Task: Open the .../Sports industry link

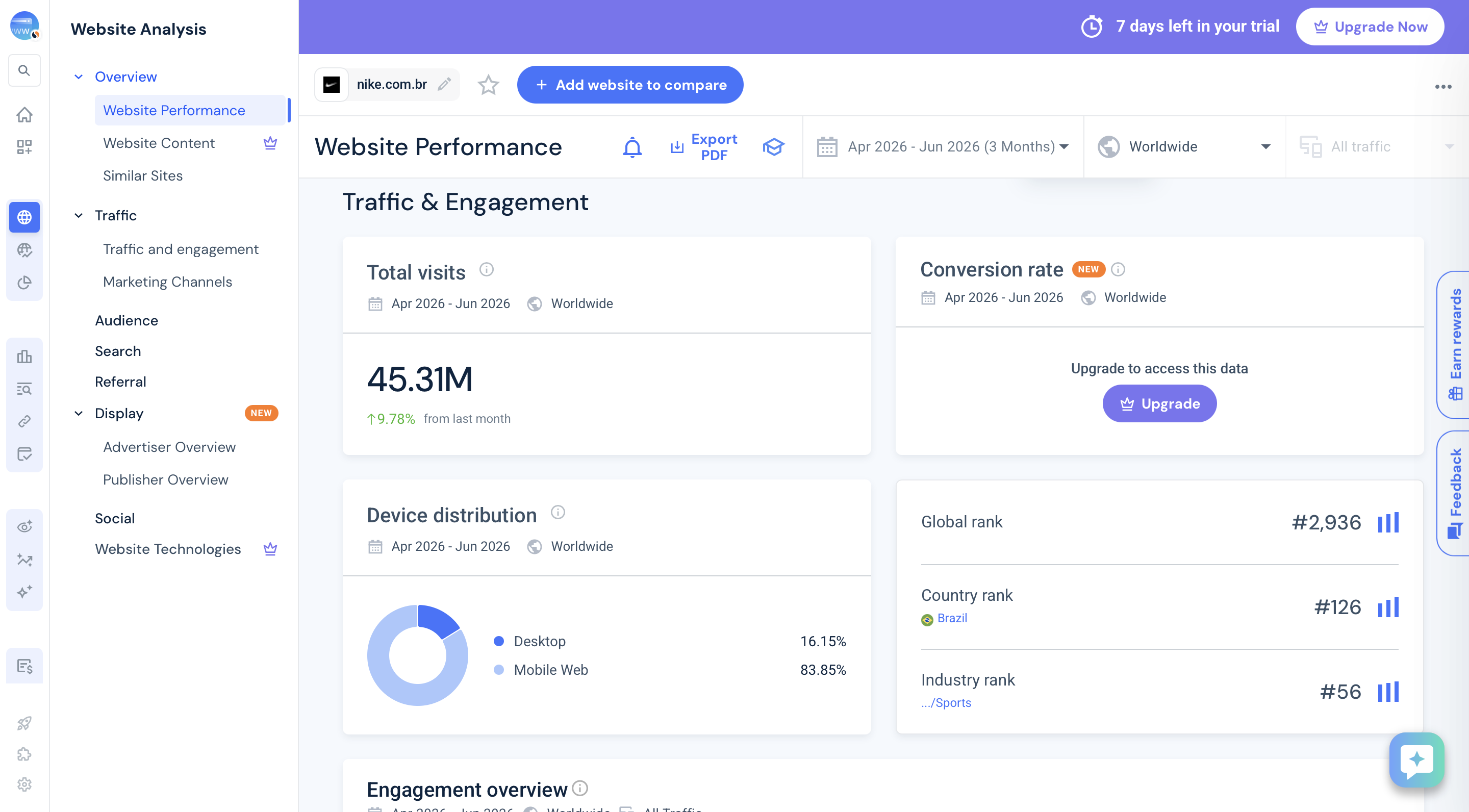Action: [946, 703]
